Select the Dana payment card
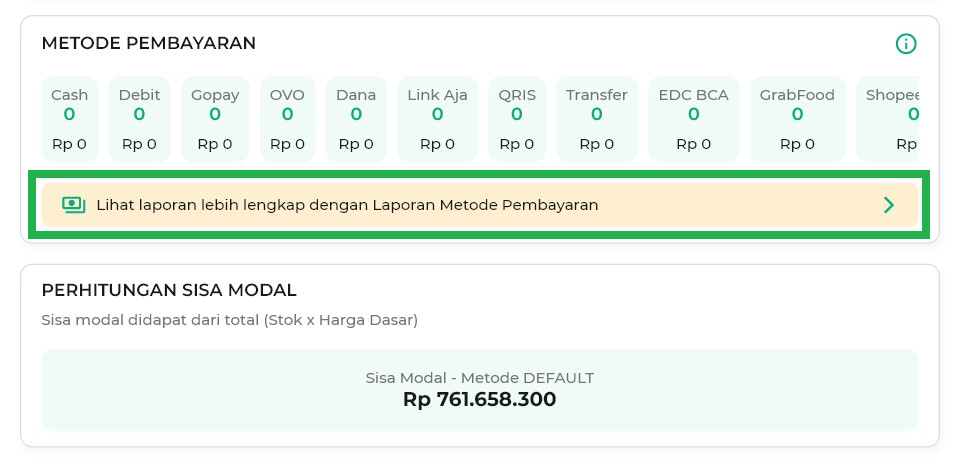 click(356, 119)
